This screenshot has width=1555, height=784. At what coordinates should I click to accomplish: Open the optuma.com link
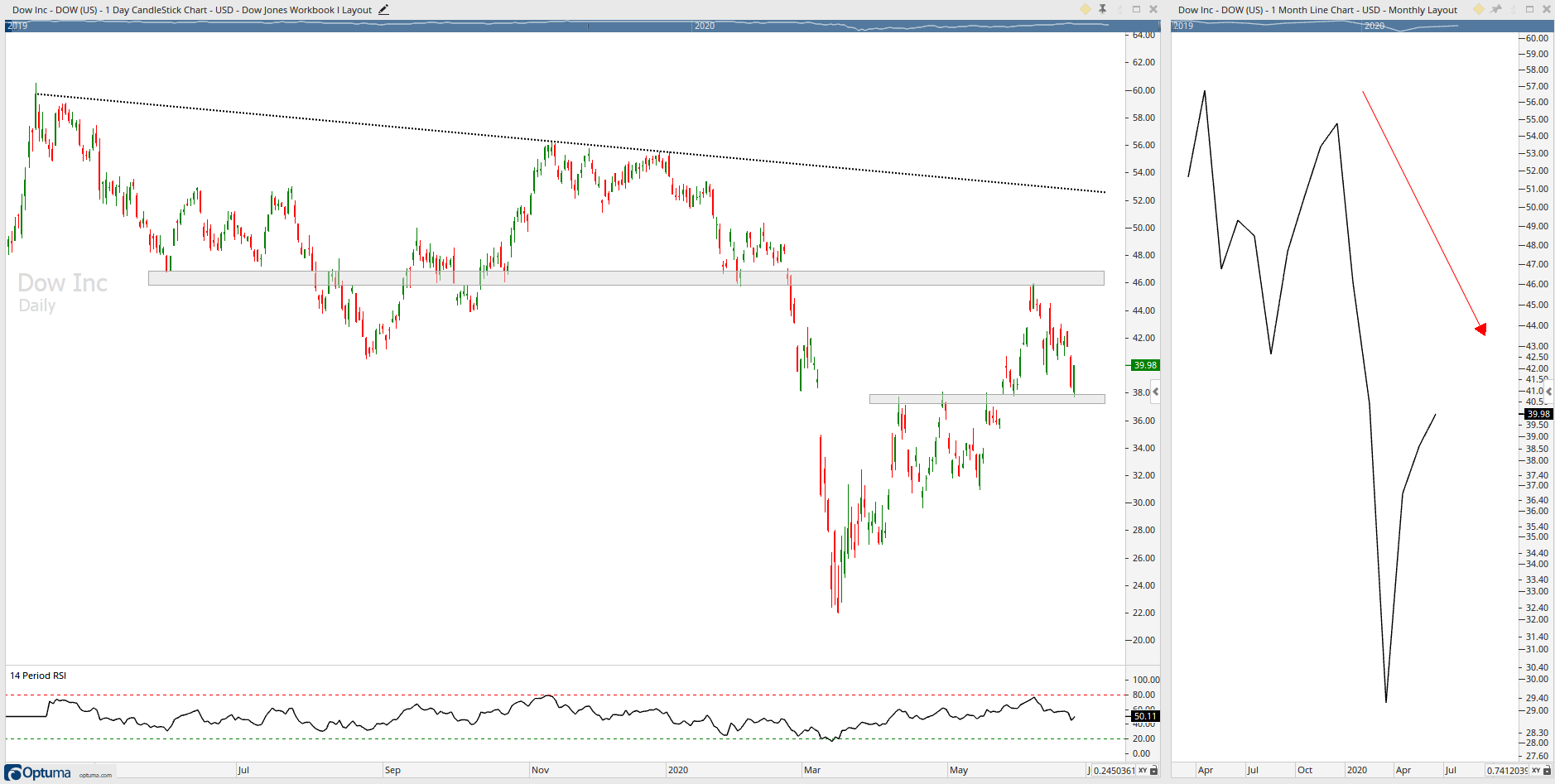coord(95,776)
